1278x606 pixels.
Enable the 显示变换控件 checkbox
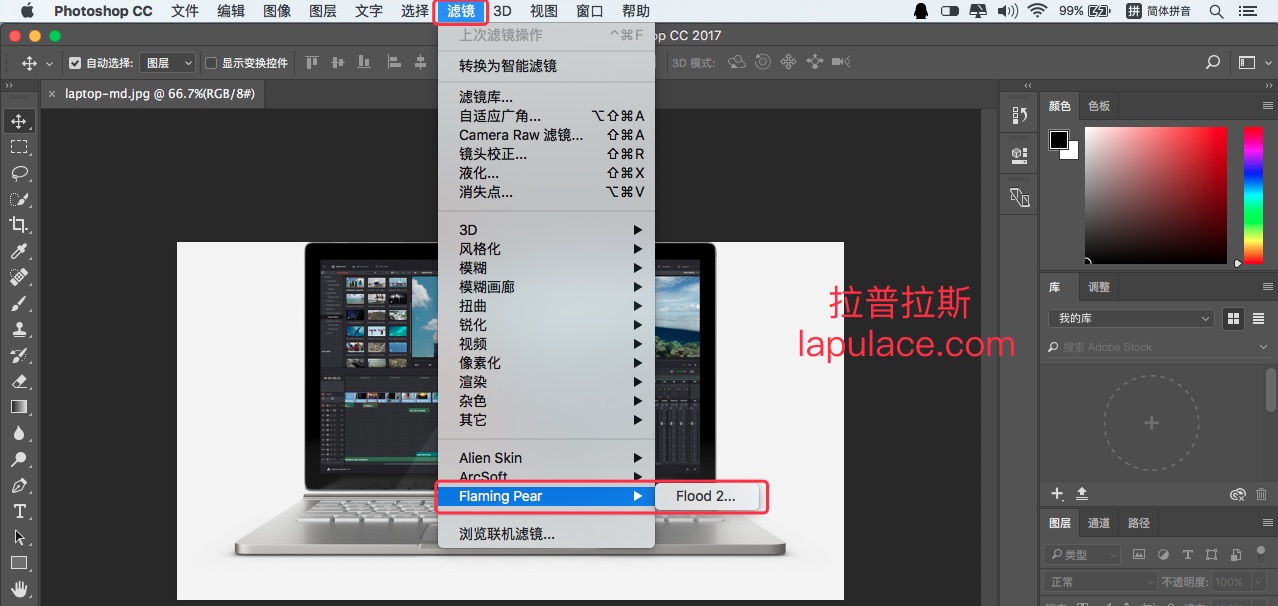coord(211,63)
